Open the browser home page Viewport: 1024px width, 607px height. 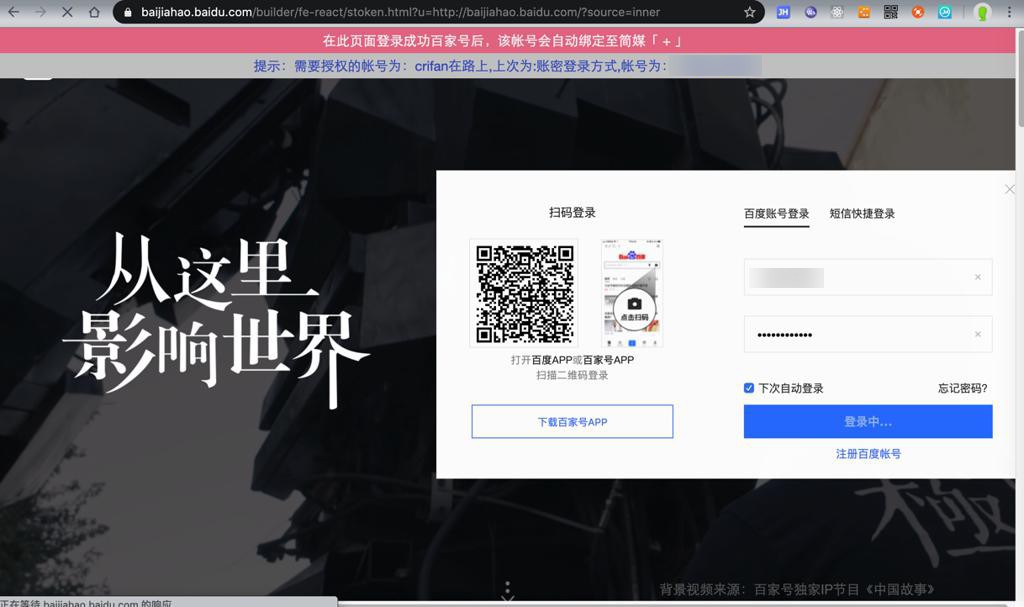[x=94, y=12]
